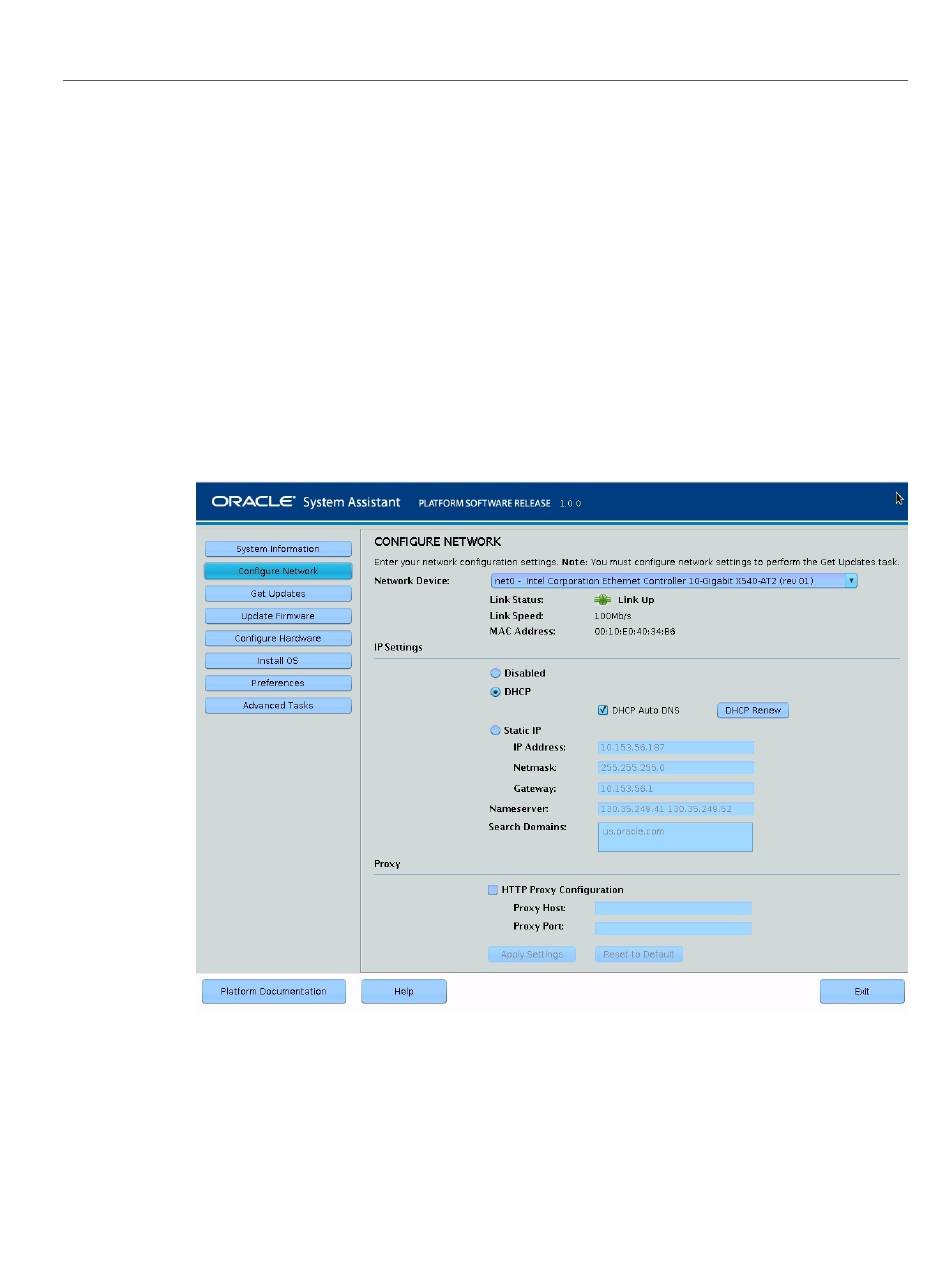Open Advanced Tasks from the sidebar
The image size is (950, 1284).
[278, 706]
